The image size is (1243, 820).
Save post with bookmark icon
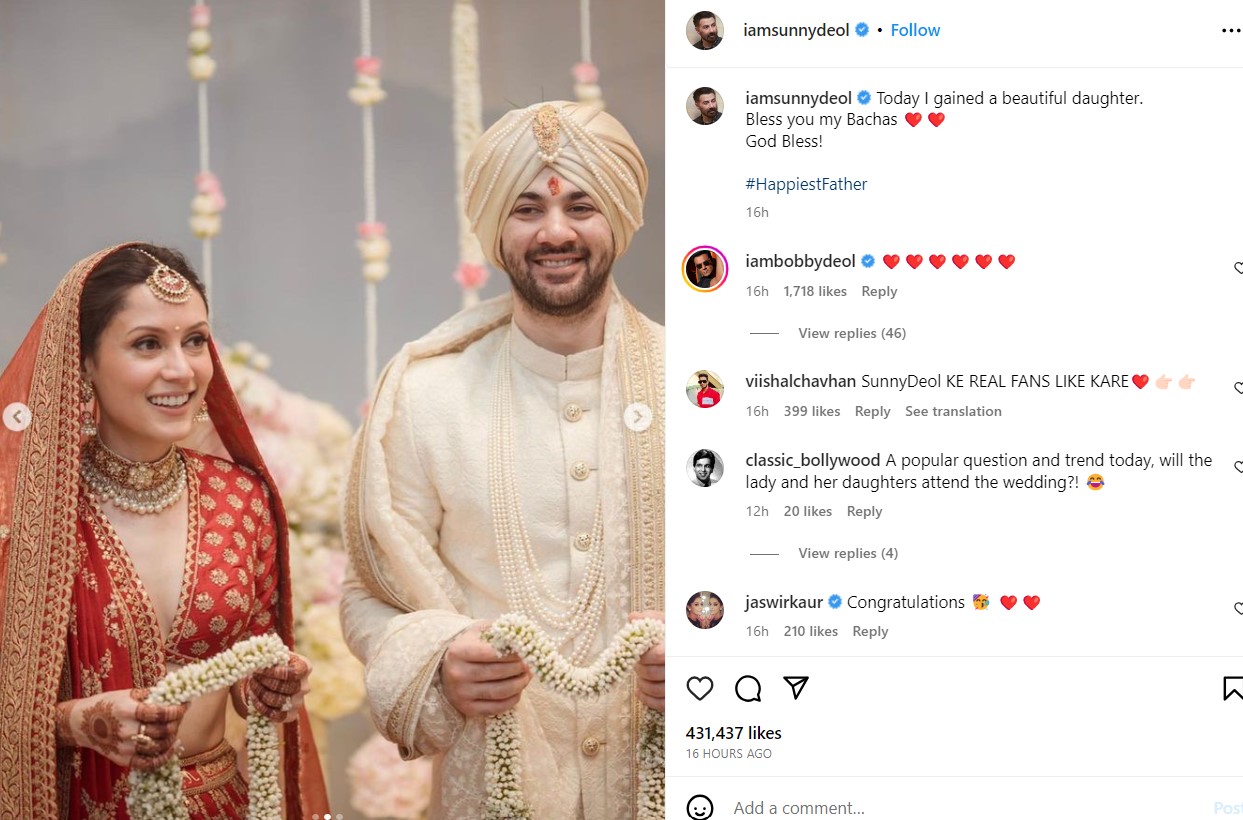click(1234, 688)
